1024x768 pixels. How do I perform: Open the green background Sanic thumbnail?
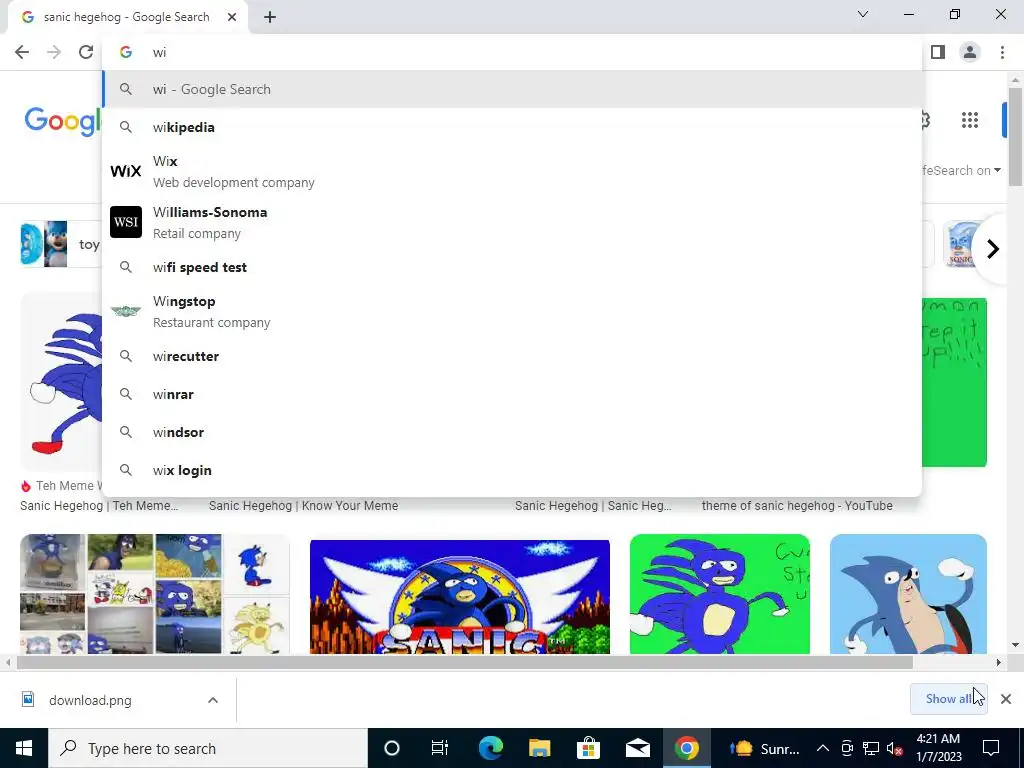[720, 594]
